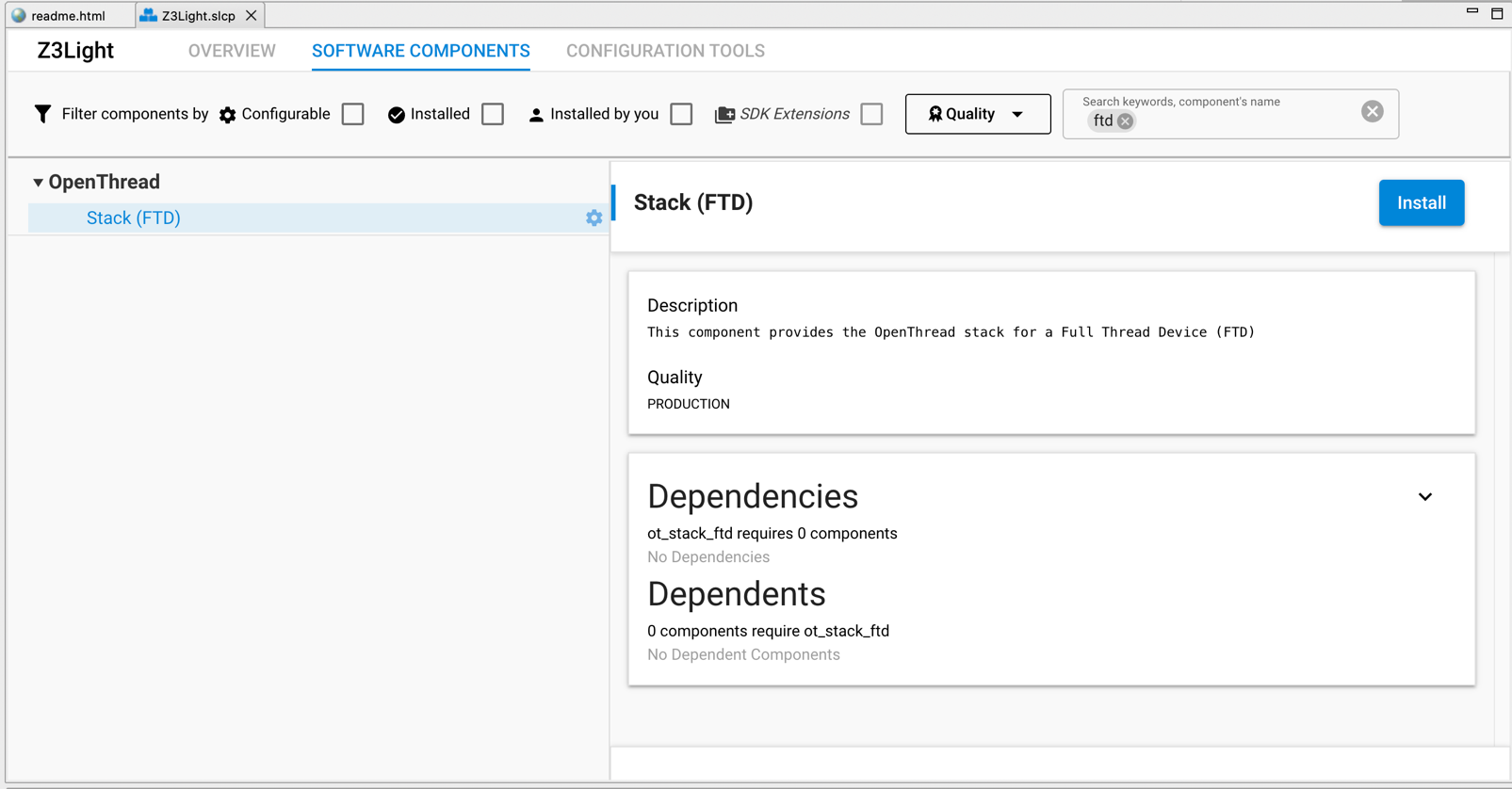Click 'ot_stack_ftd requires 0 components' text
1512x789 pixels.
[772, 533]
